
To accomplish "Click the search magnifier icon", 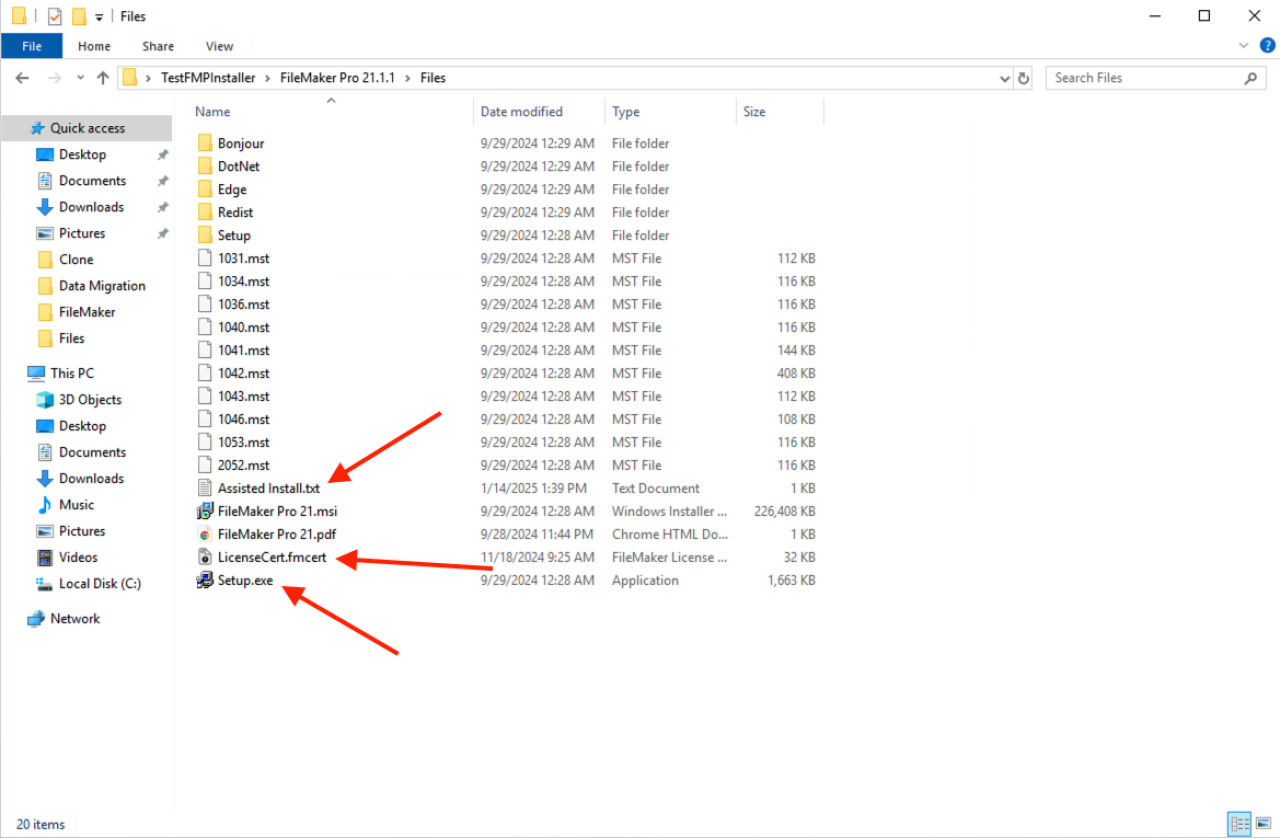I will tap(1250, 78).
